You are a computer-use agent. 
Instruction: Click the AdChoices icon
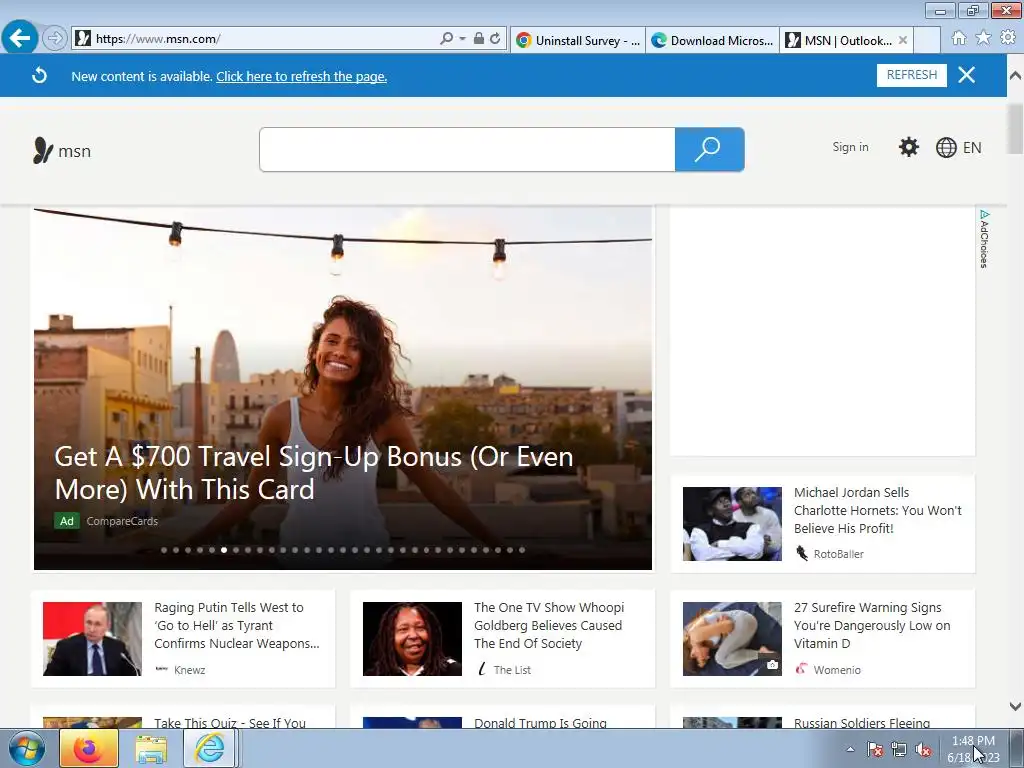click(984, 239)
